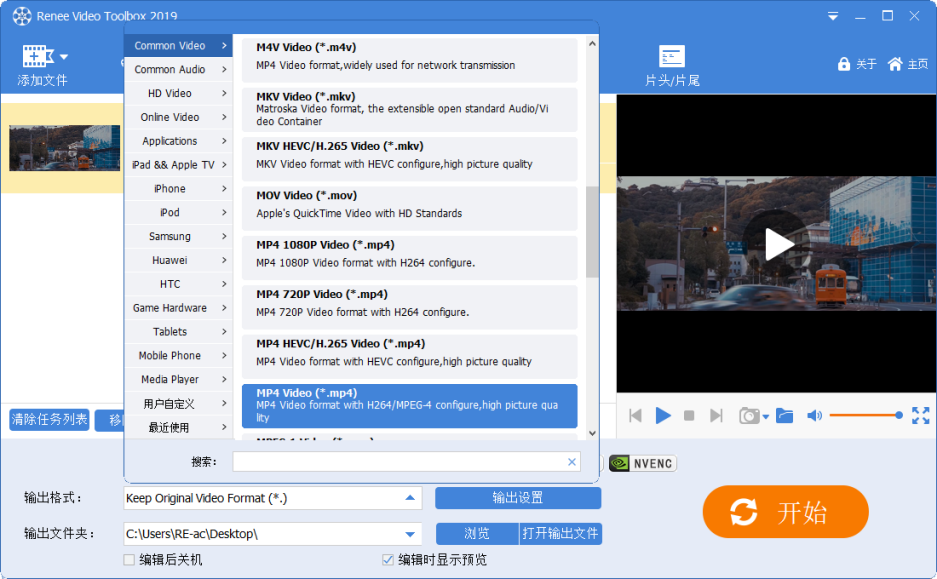Open the HTC category
The height and width of the screenshot is (579, 937).
pyautogui.click(x=179, y=284)
